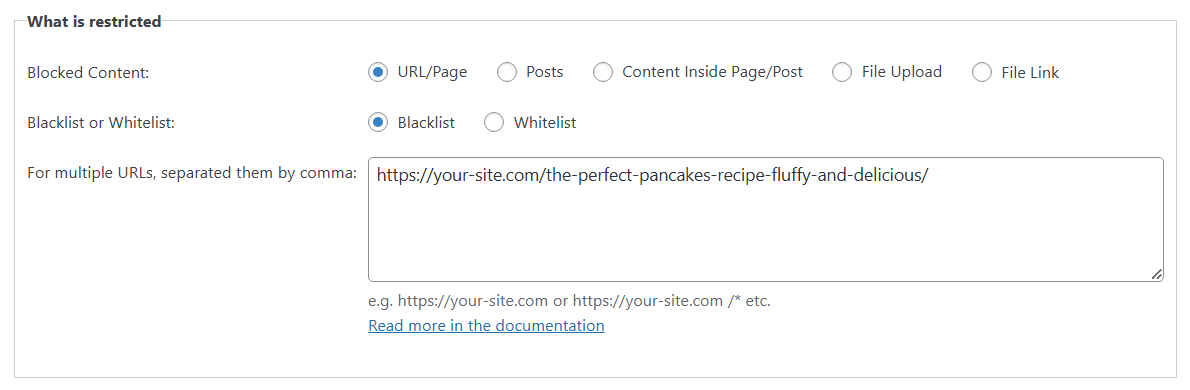Switch to the Whitelist radio option
Screen dimensions: 1190x390
pos(493,122)
